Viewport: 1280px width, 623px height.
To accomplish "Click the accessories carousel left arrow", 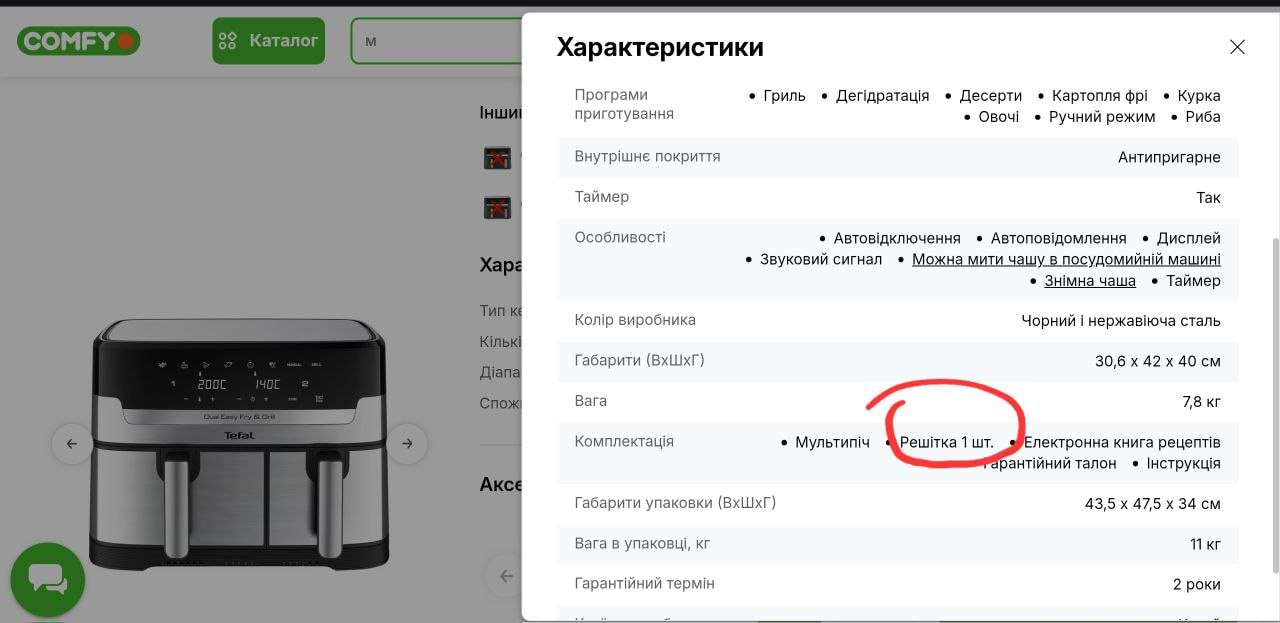I will click(x=506, y=576).
